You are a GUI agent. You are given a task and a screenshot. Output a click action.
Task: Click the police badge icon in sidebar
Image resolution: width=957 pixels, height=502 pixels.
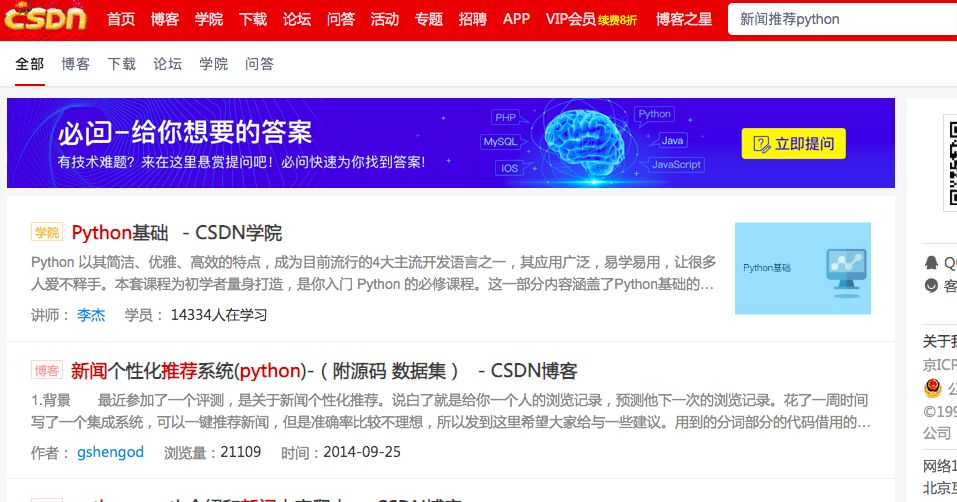click(x=933, y=388)
